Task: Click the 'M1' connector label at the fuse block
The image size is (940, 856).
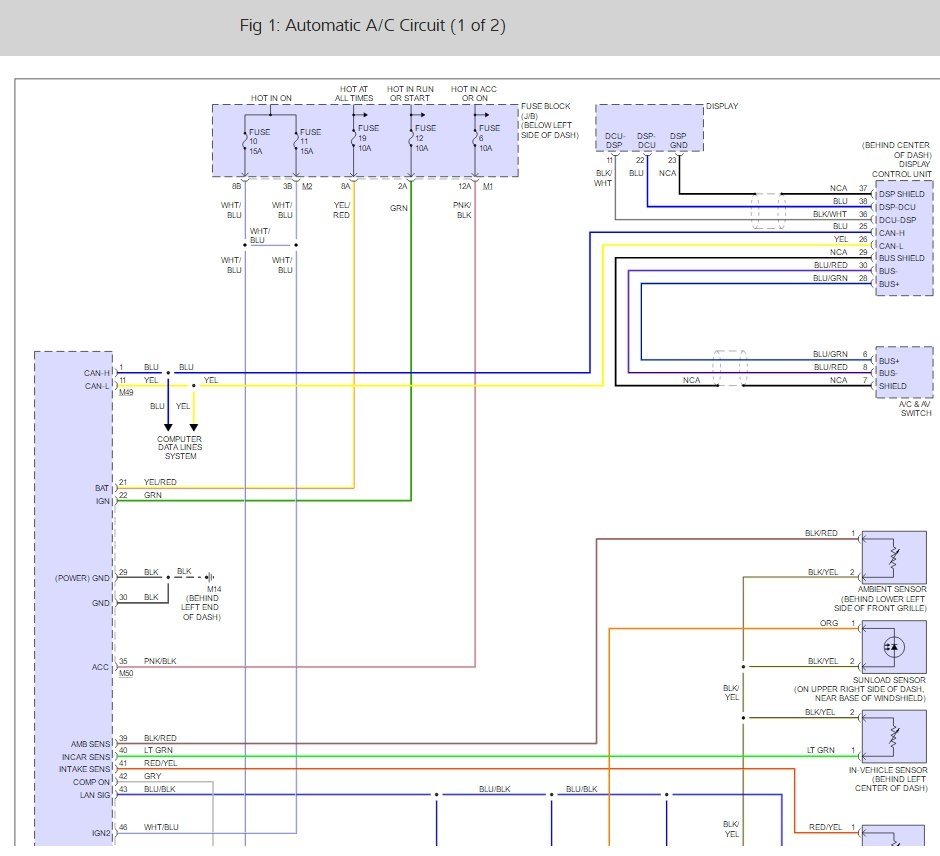Action: 488,186
